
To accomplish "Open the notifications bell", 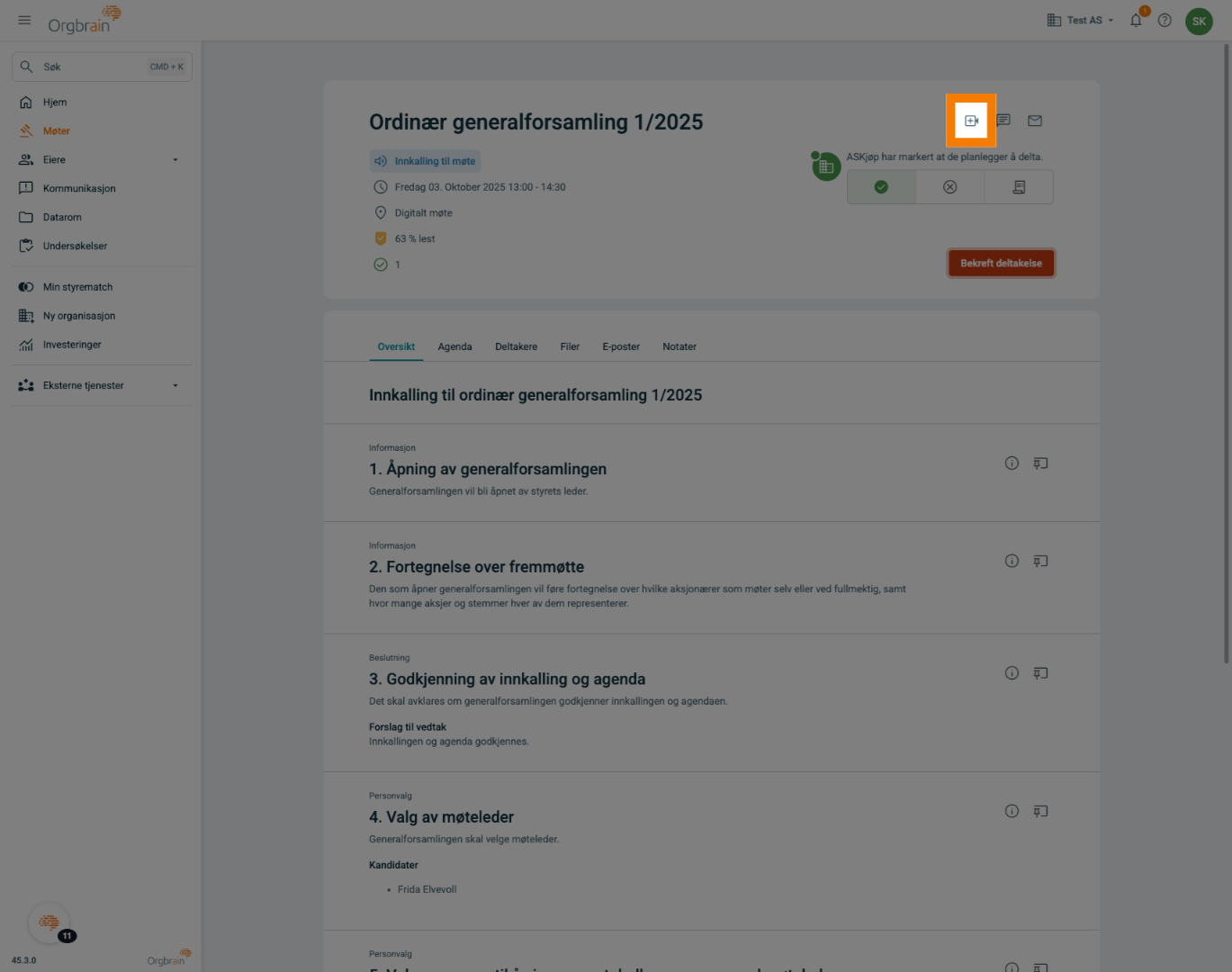I will click(1136, 21).
